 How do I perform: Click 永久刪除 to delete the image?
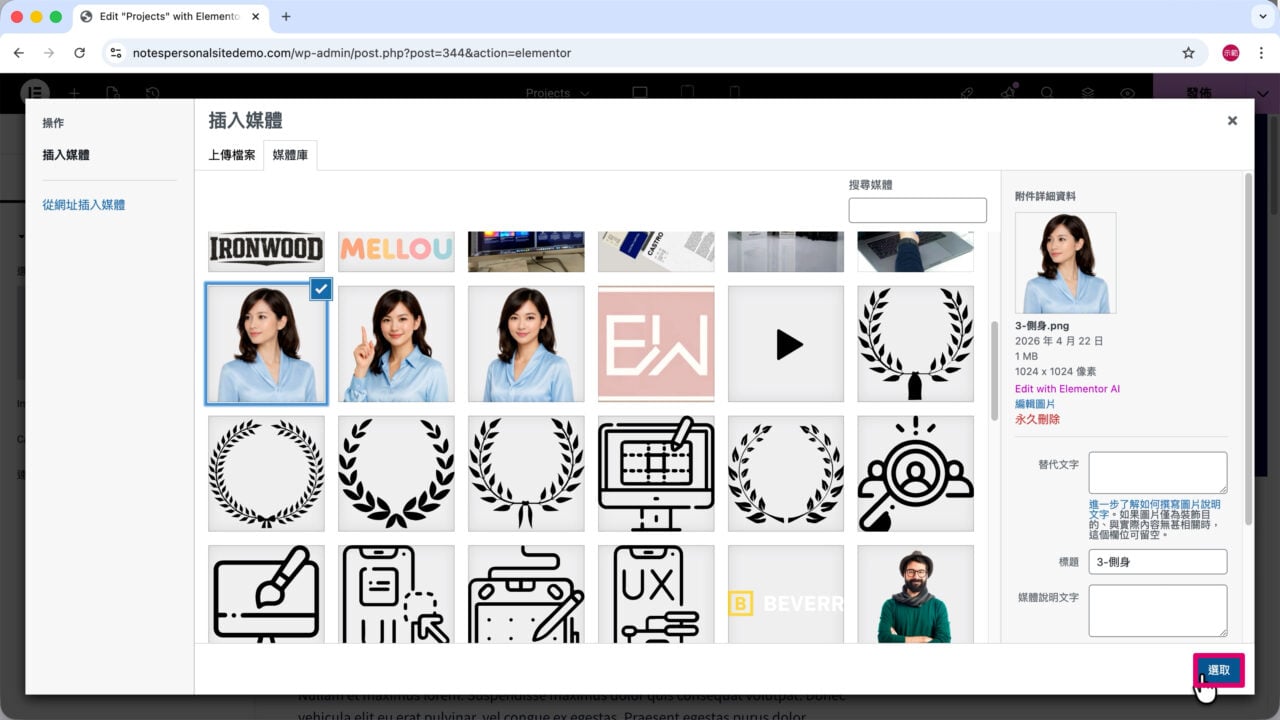[1037, 419]
